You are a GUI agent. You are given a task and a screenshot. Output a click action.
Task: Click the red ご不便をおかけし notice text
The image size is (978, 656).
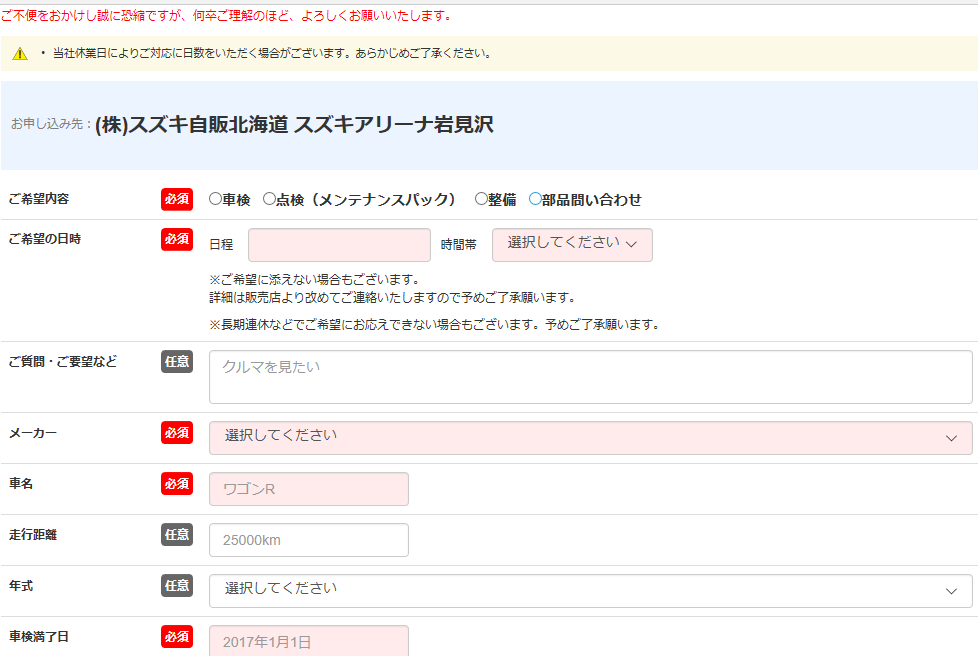226,16
